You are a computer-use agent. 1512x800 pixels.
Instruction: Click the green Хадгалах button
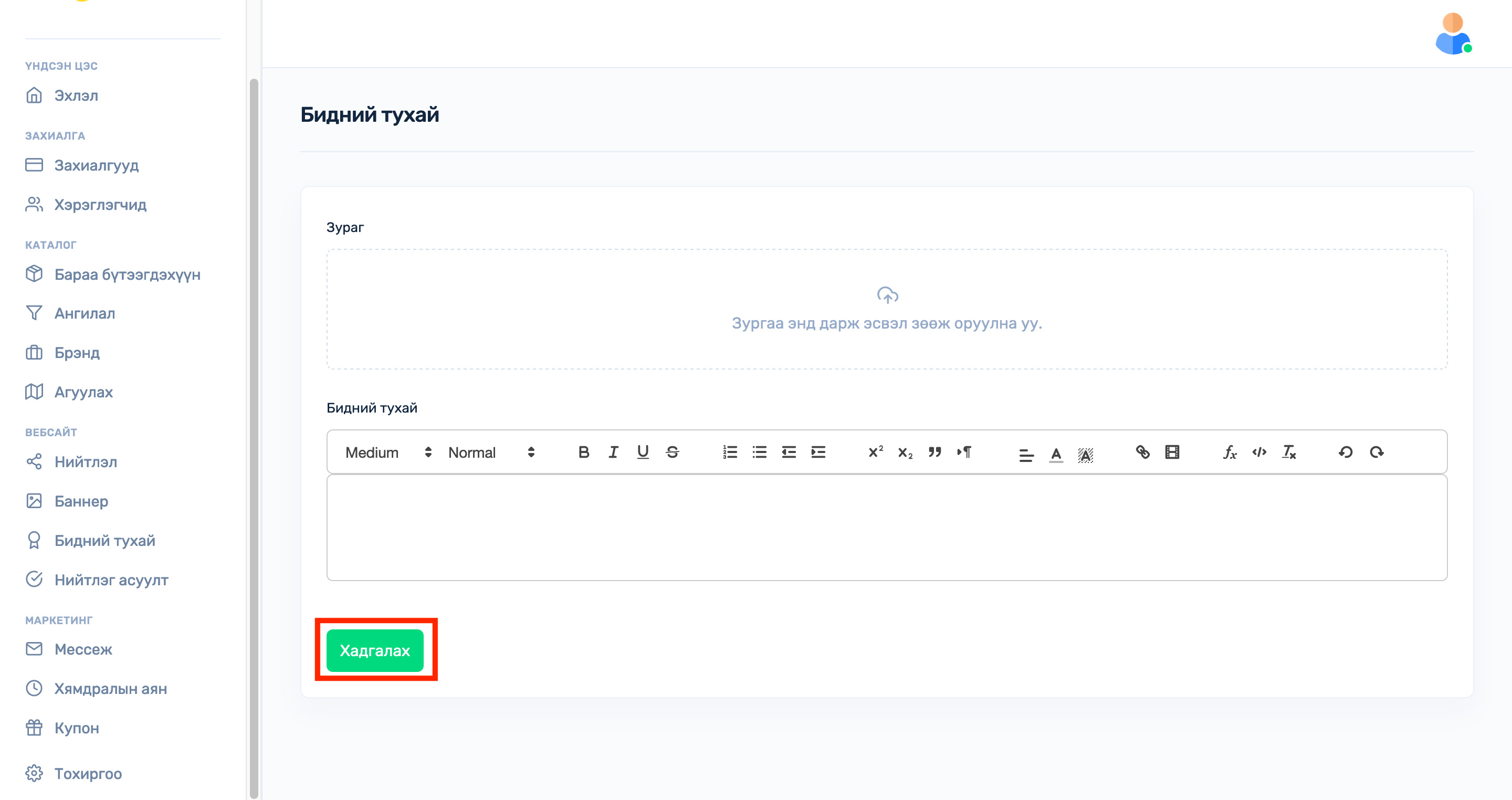pos(374,650)
